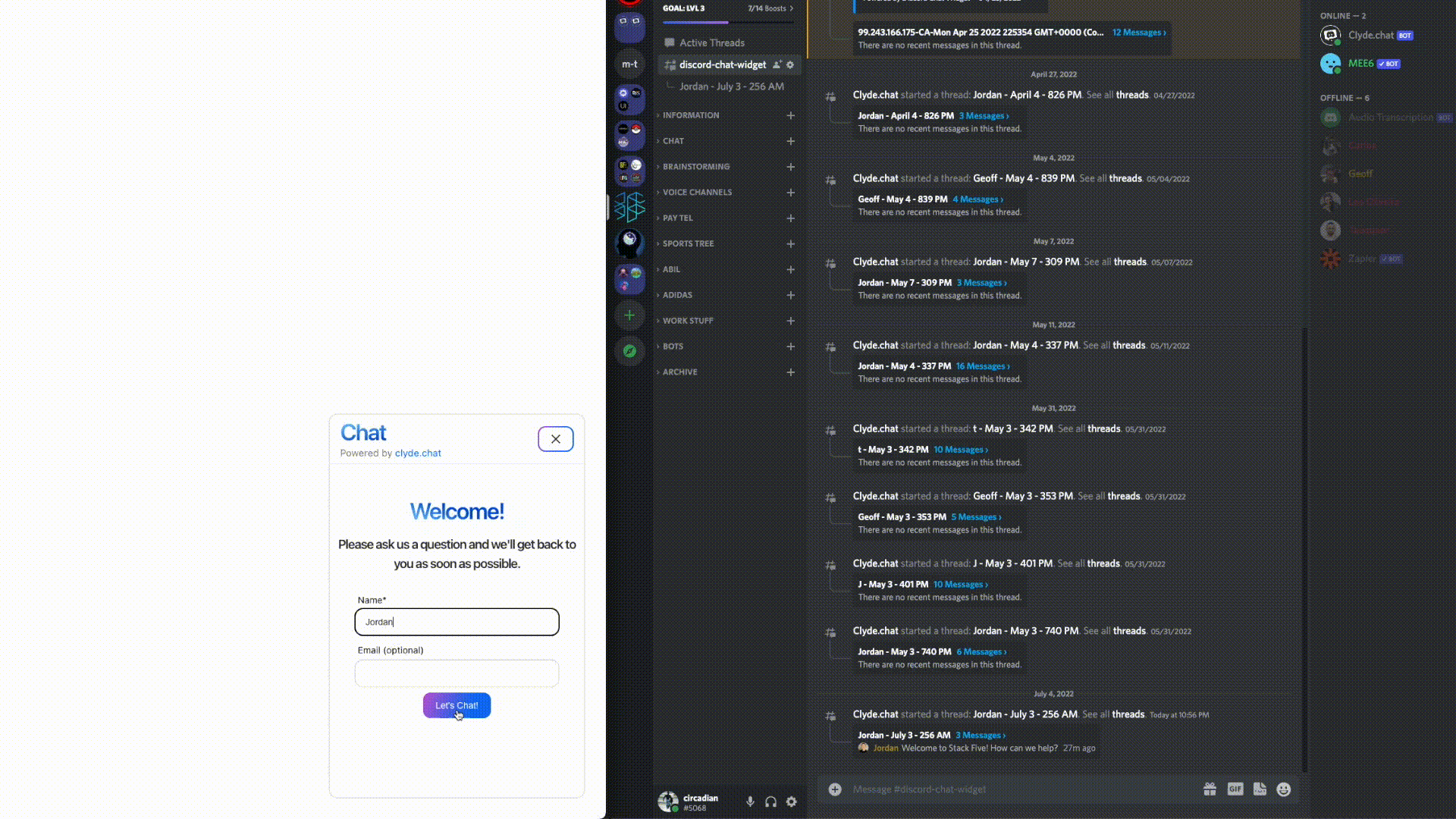Click the attachment/plus icon in message bar

[x=835, y=789]
